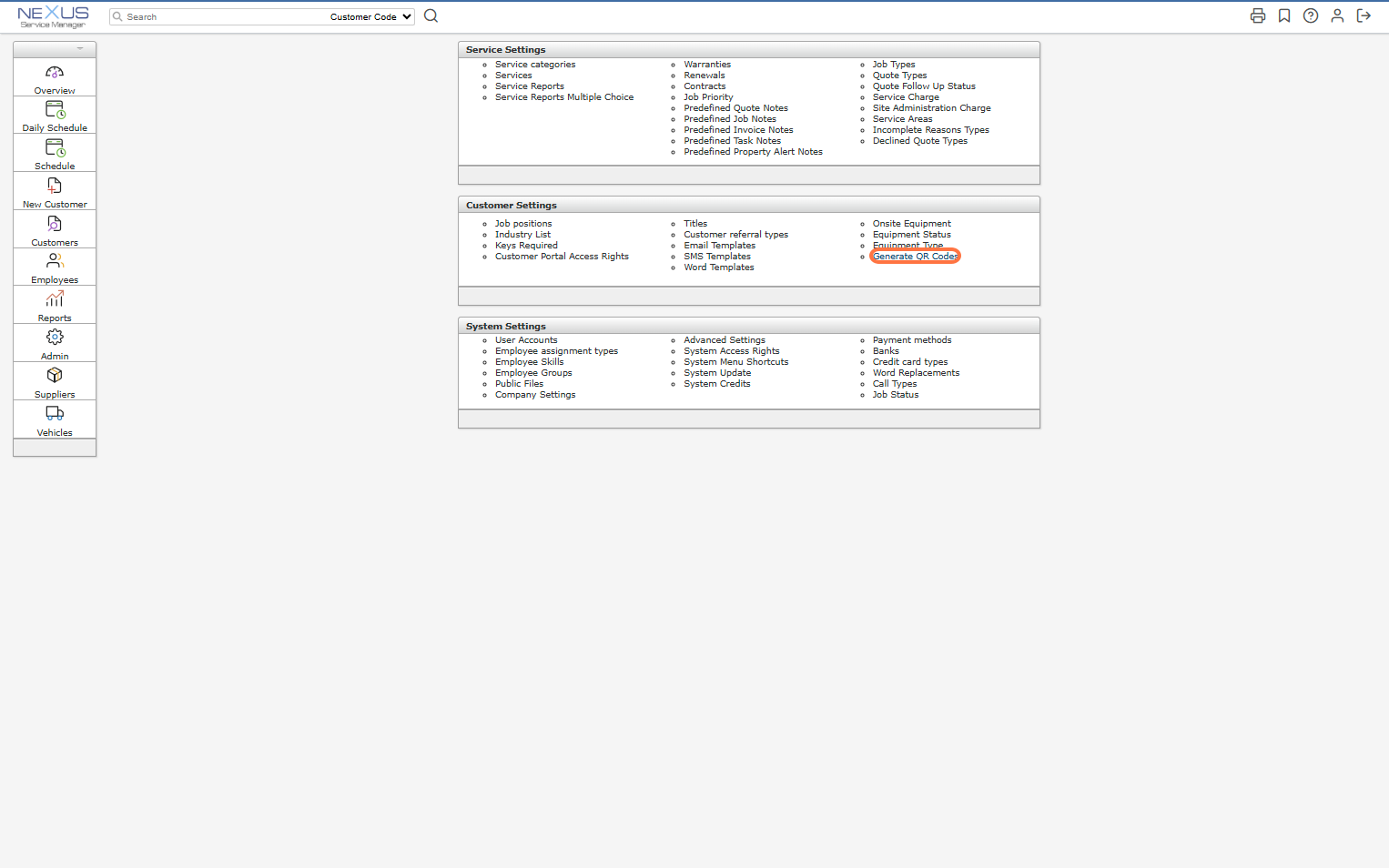Open Site Administration Charge link
This screenshot has height=868, width=1389.
[931, 108]
